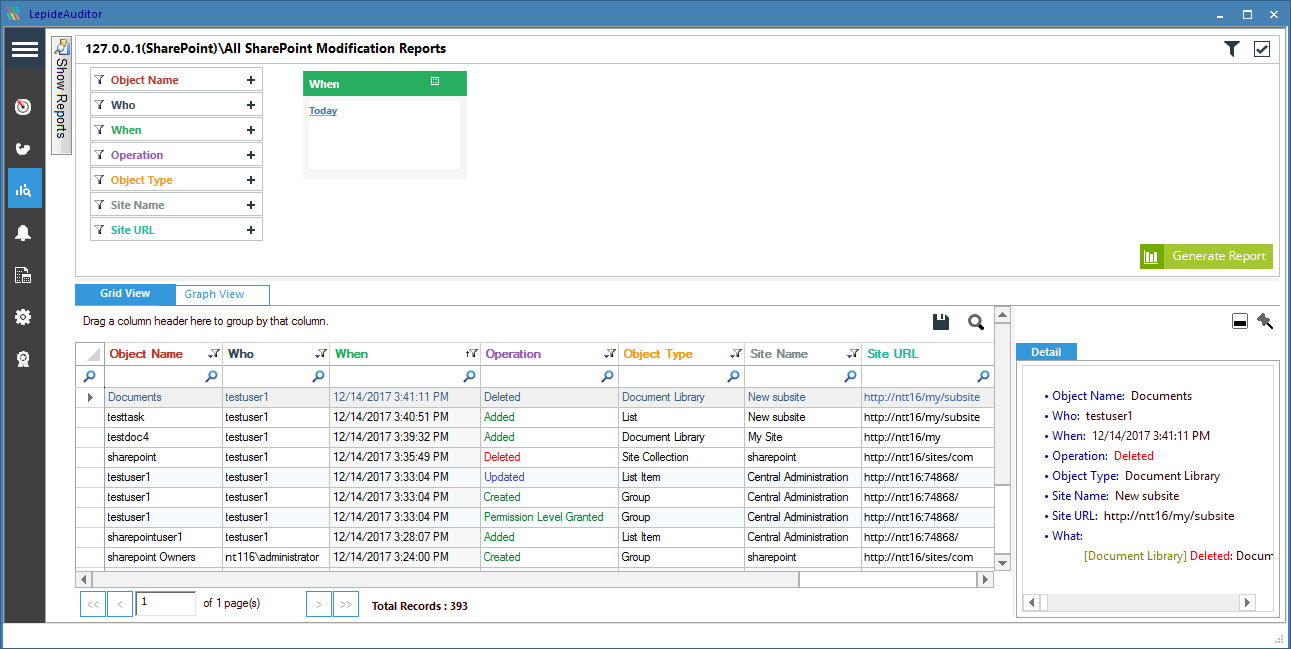Click the page number input field
The width and height of the screenshot is (1291, 649).
tap(166, 603)
